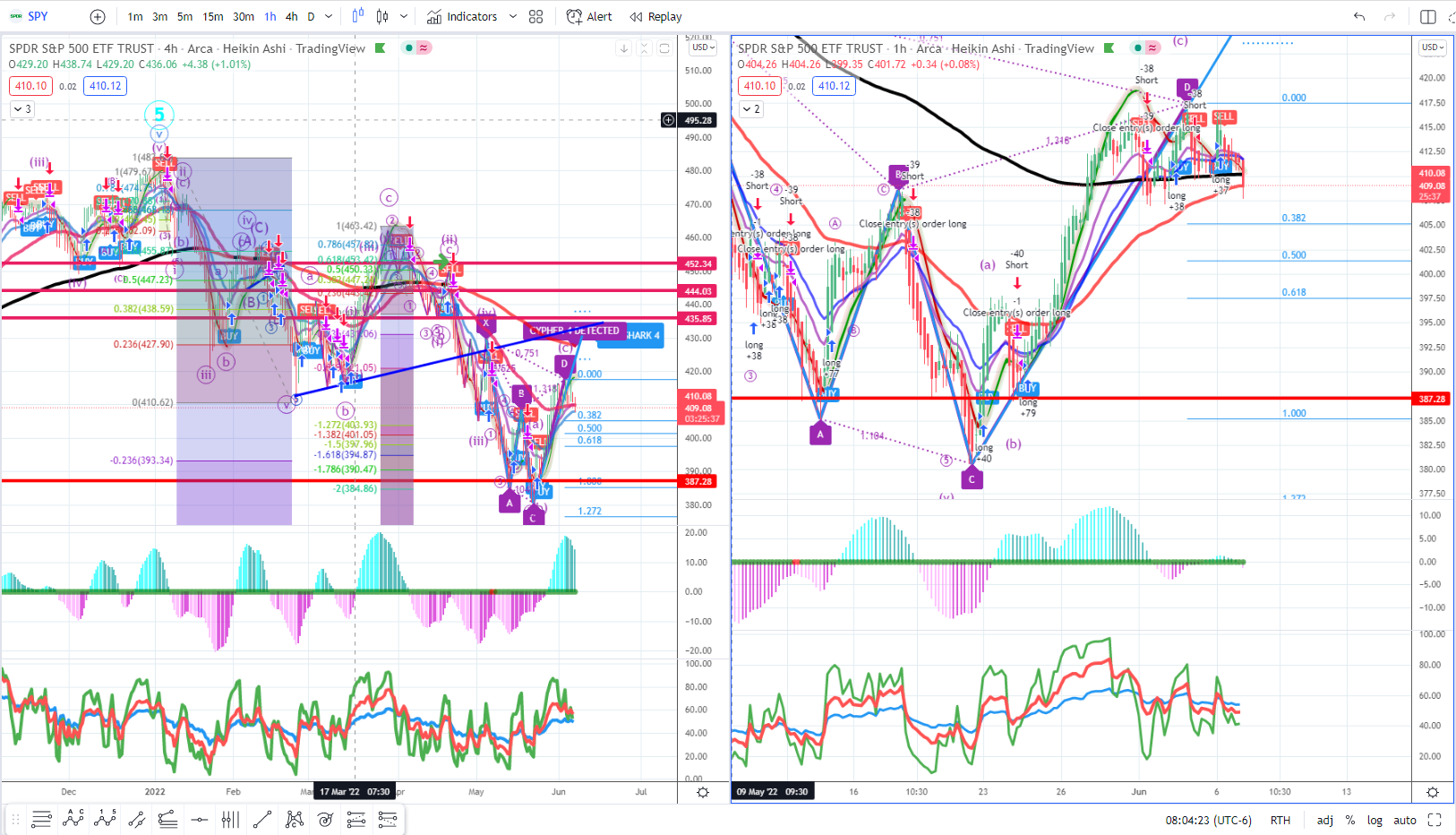Click the 410.10 sell price on the 4h chart
The image size is (1456, 835).
pos(31,86)
